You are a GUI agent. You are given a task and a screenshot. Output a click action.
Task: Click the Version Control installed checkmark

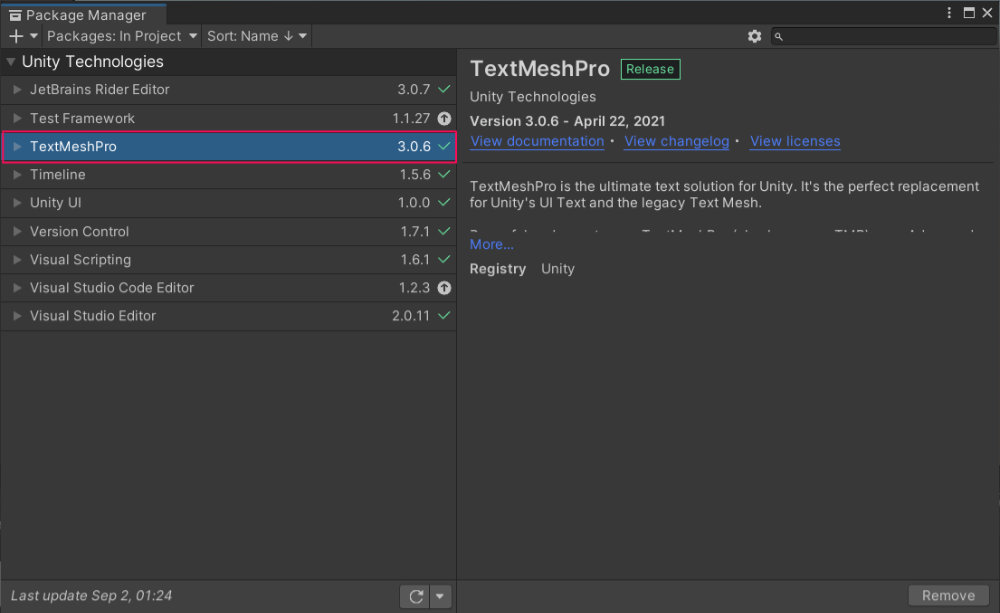coord(445,231)
